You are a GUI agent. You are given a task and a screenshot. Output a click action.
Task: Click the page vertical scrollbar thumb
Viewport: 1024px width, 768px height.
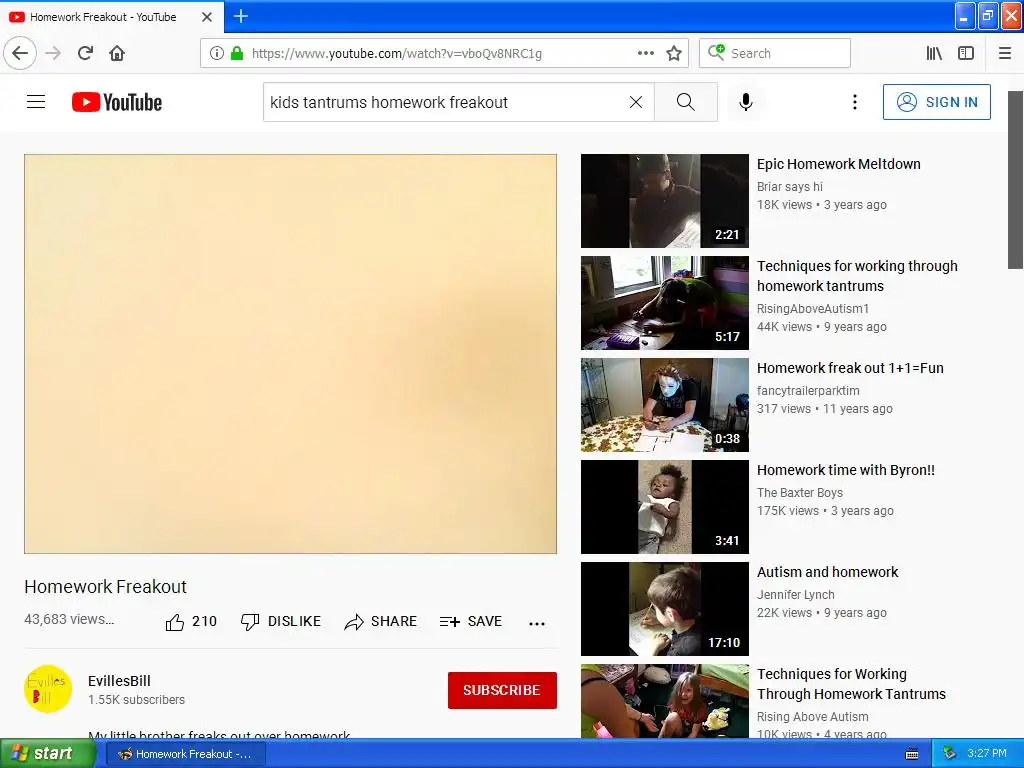click(1016, 180)
